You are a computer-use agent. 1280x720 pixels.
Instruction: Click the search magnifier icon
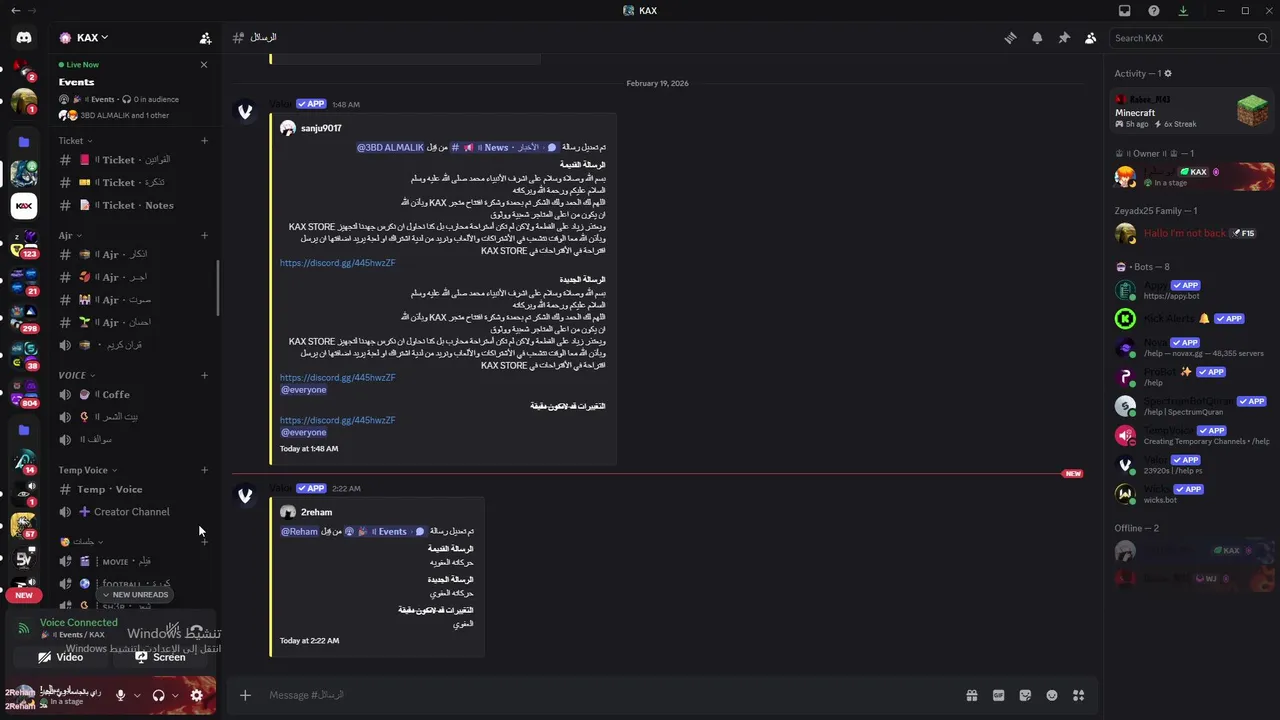click(x=1263, y=38)
